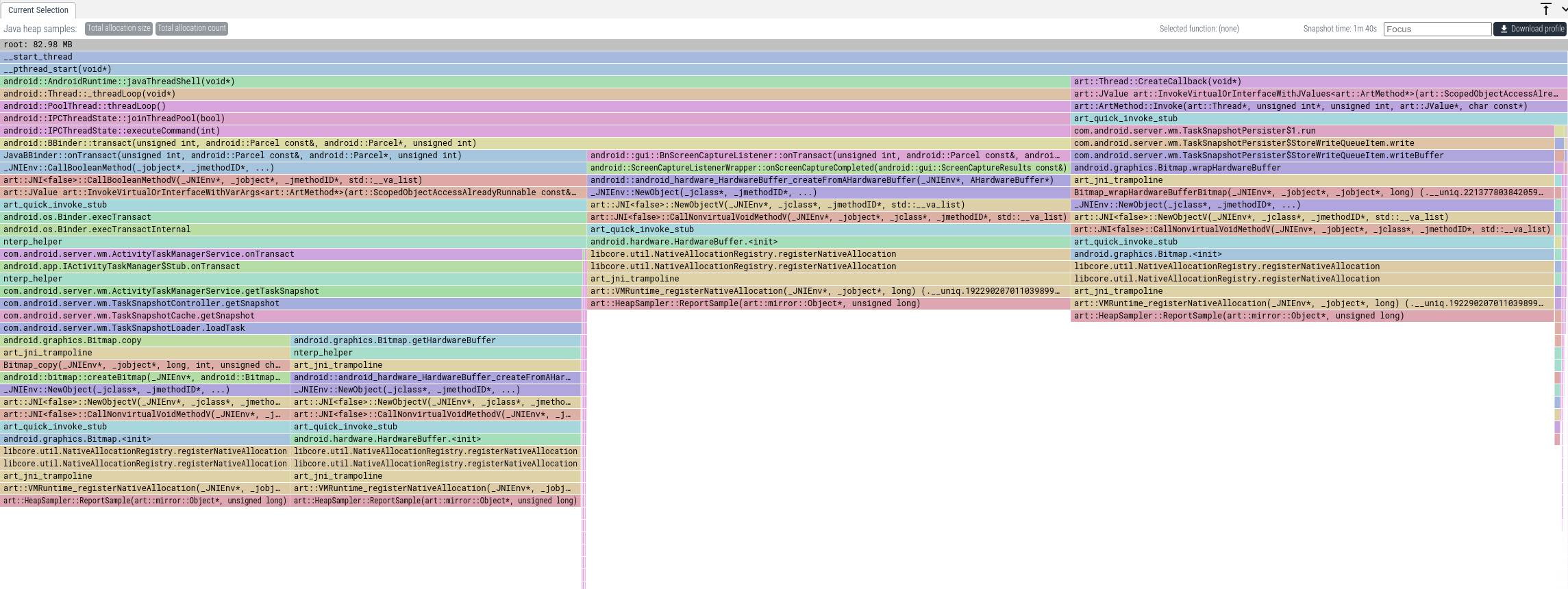
Task: Select the ActivityTaskManagerService.onTransact frame
Action: point(291,254)
